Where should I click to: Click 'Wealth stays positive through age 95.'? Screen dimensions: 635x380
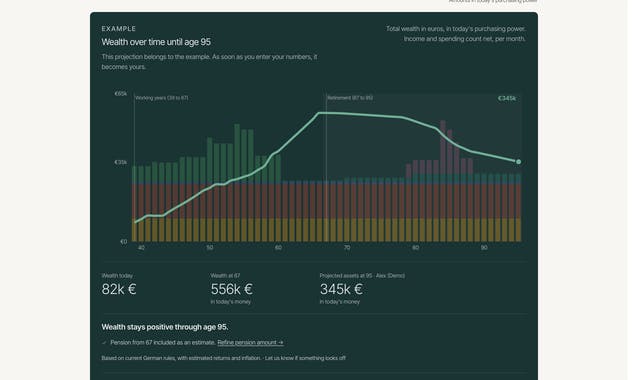(x=165, y=327)
